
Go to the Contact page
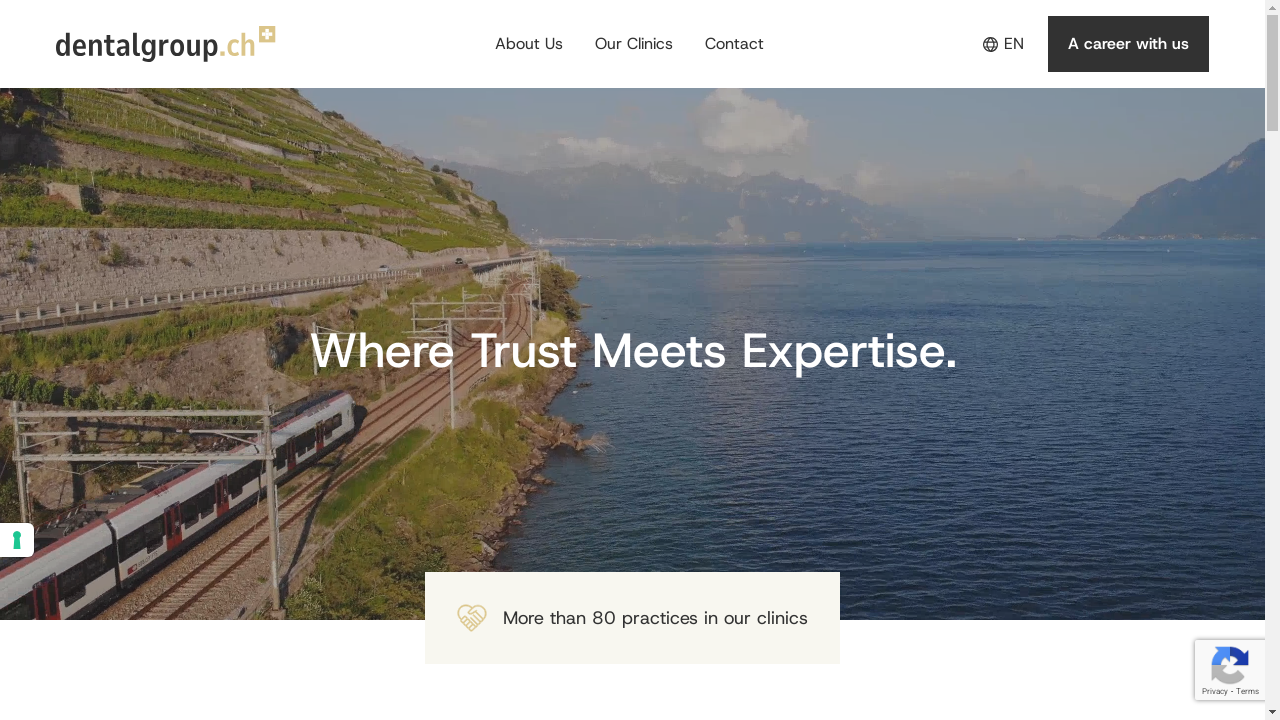[734, 44]
